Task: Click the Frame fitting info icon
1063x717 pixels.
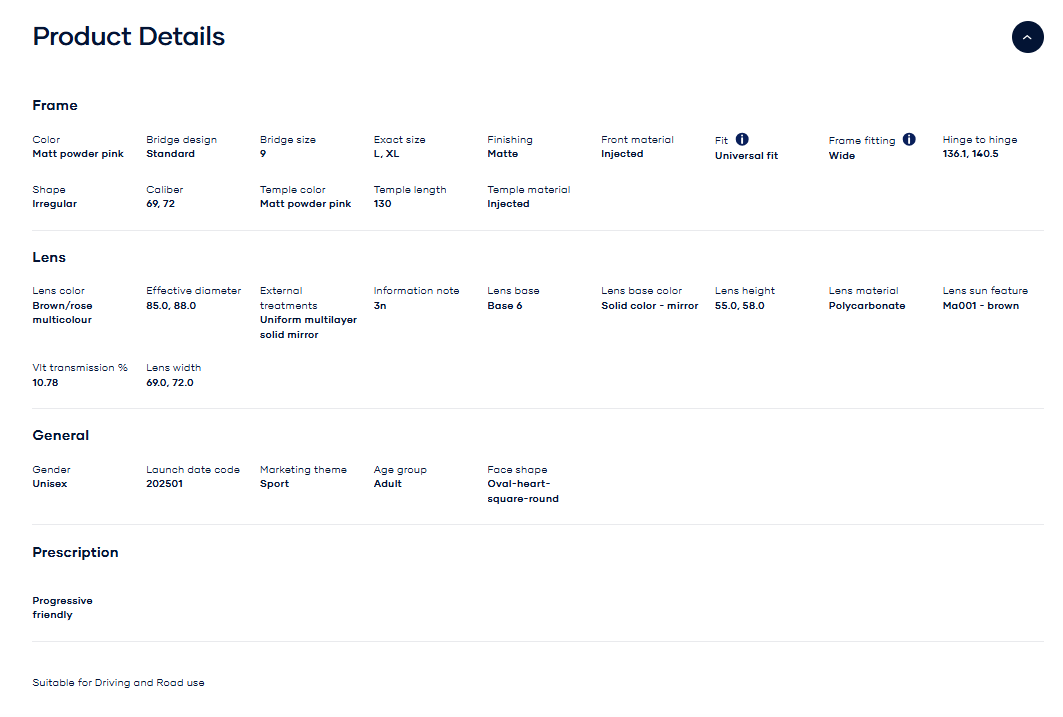Action: click(x=909, y=140)
